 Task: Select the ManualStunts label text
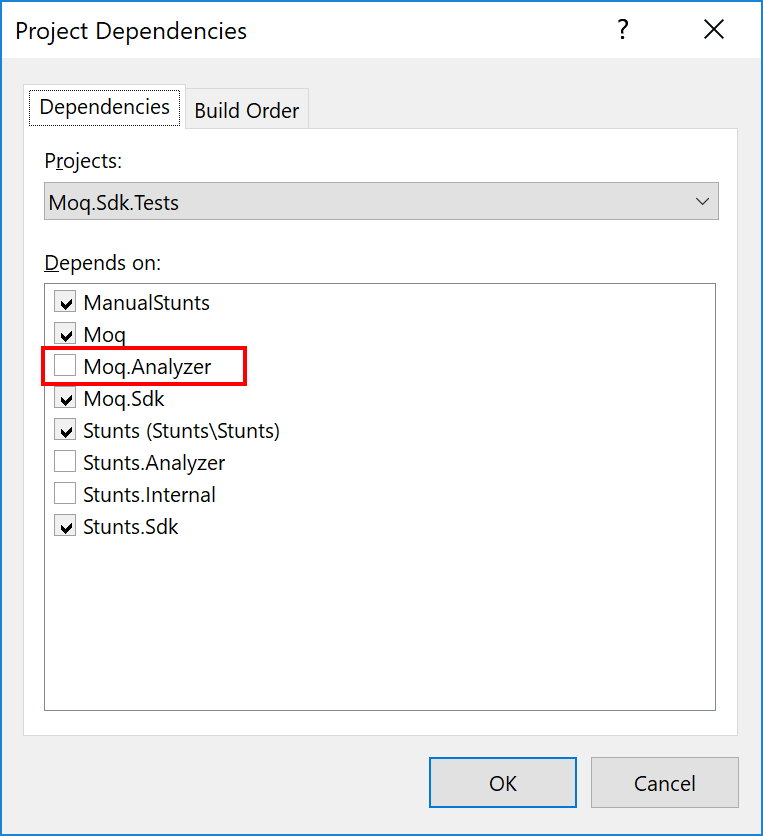[x=147, y=303]
